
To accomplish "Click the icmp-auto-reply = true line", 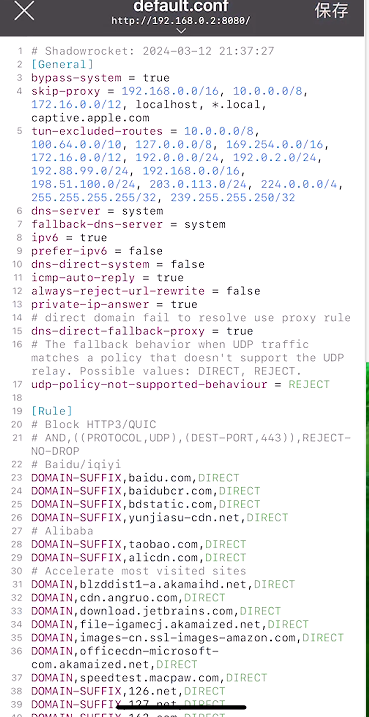I will [x=107, y=278].
